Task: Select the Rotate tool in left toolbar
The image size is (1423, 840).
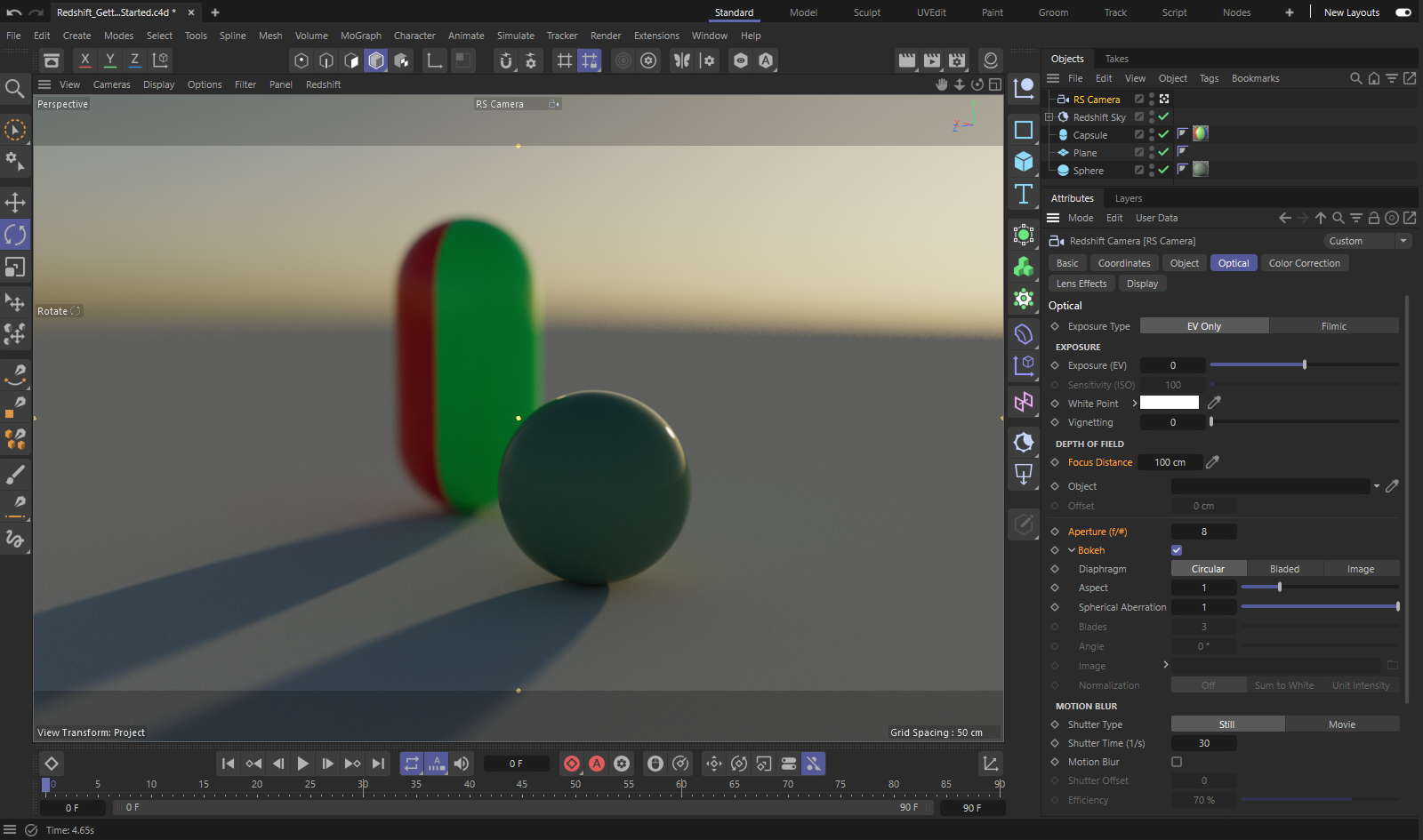Action: (x=15, y=235)
